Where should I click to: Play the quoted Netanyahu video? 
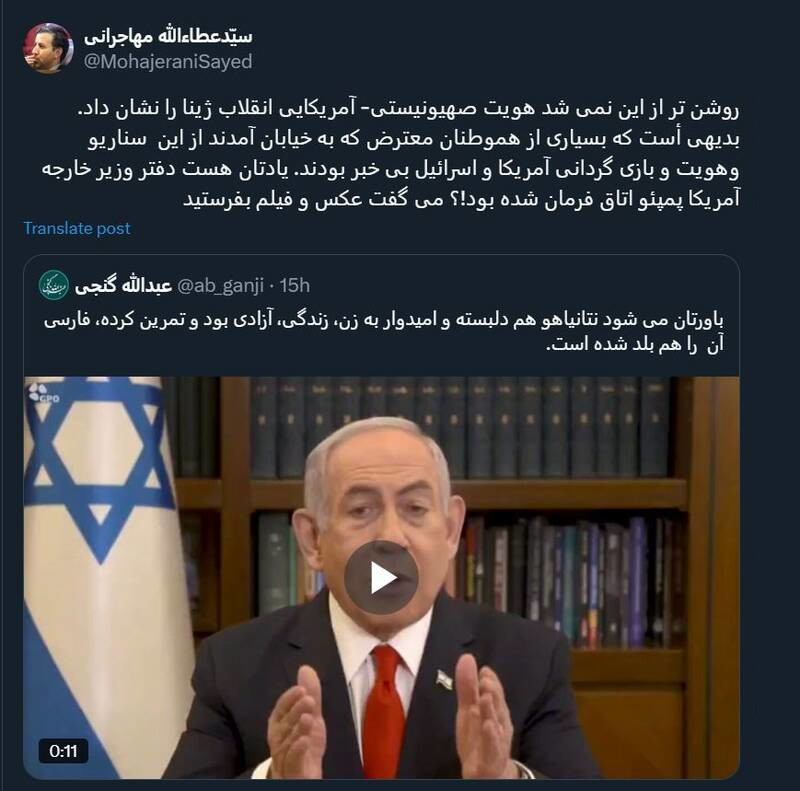coord(381,578)
